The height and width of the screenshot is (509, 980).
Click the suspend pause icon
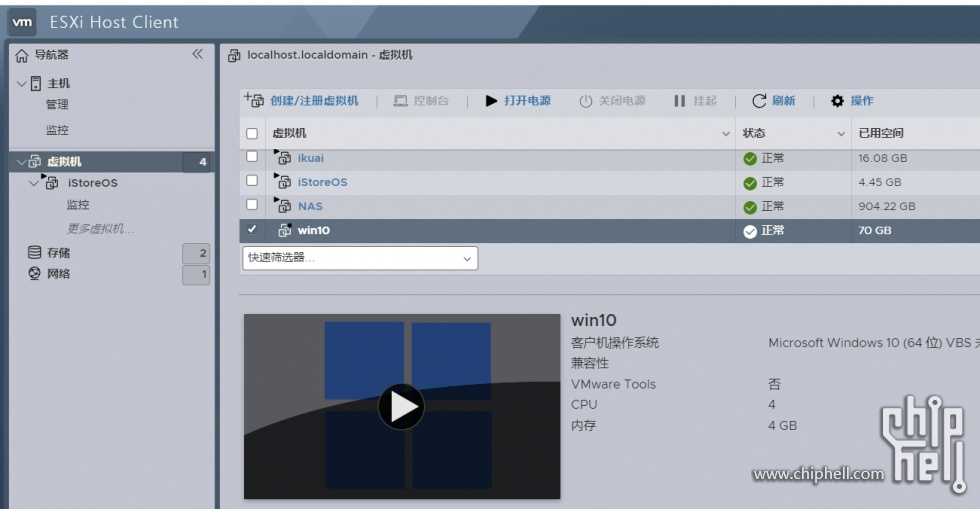(680, 101)
